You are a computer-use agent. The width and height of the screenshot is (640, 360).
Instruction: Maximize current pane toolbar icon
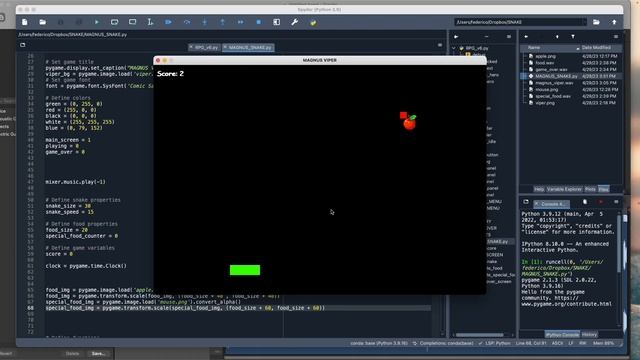(277, 22)
